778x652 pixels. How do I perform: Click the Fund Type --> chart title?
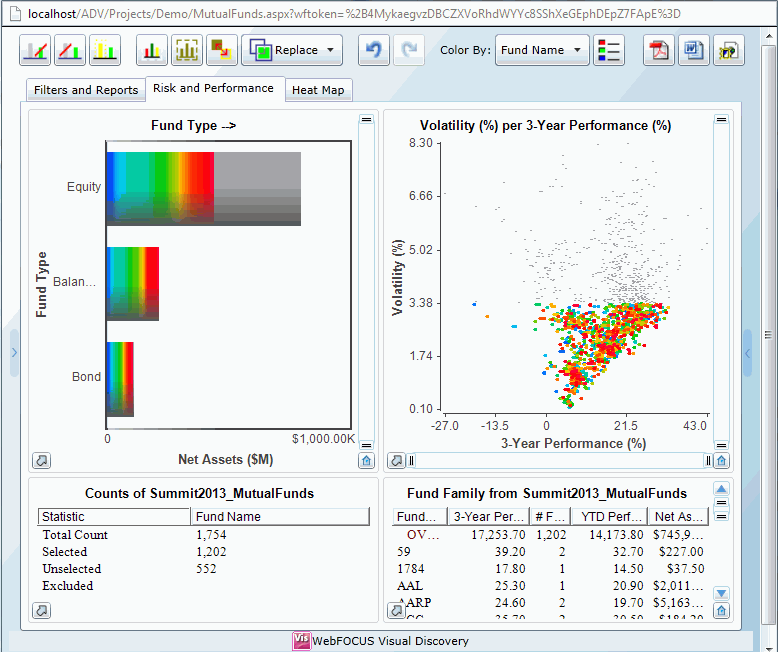194,126
